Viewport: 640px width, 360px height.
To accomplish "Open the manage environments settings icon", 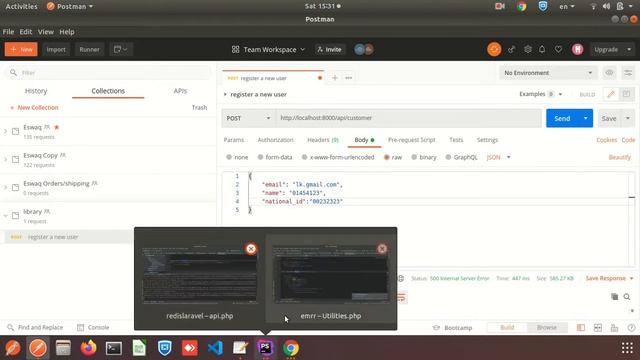I will [x=628, y=73].
